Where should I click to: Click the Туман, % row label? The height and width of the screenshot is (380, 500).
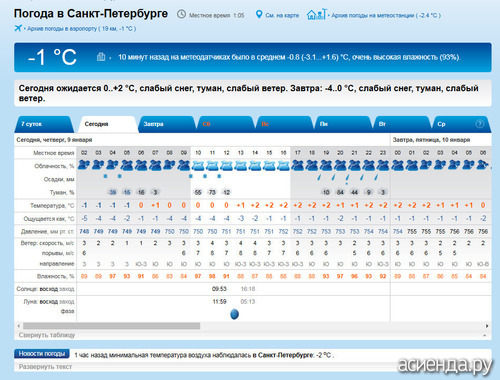(x=62, y=192)
